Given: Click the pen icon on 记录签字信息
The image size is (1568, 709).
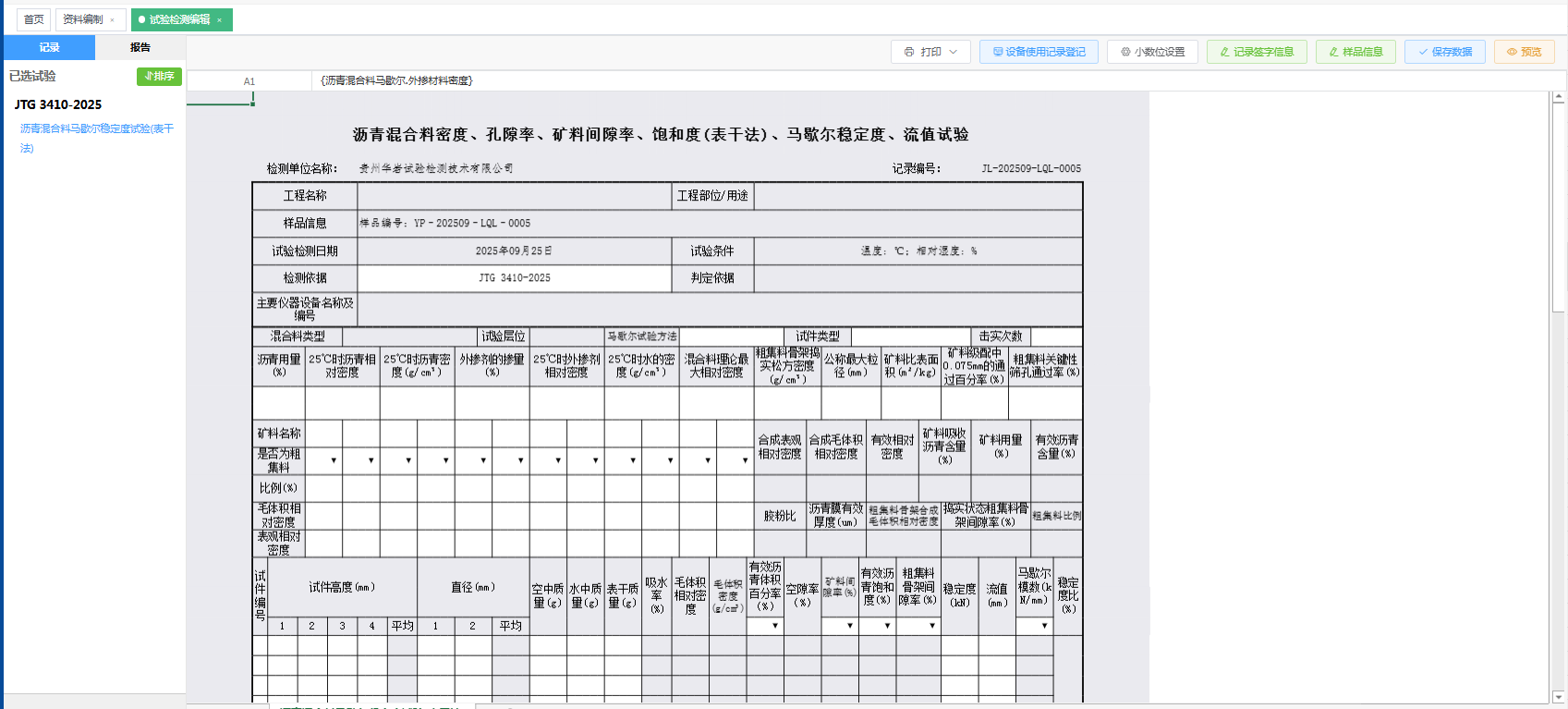Looking at the screenshot, I should pyautogui.click(x=1225, y=52).
